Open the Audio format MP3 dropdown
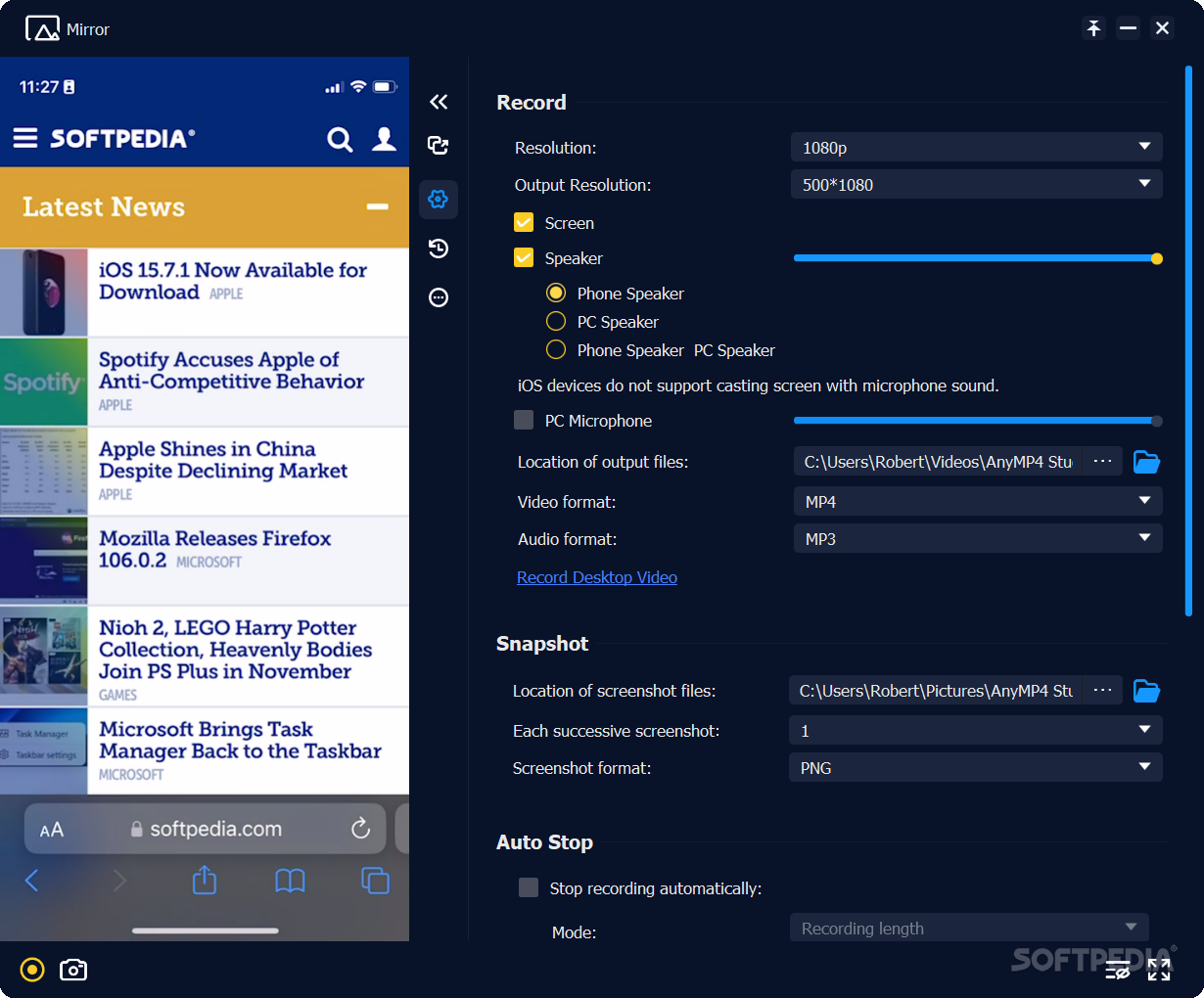Screen dimensions: 1204x998 978,538
